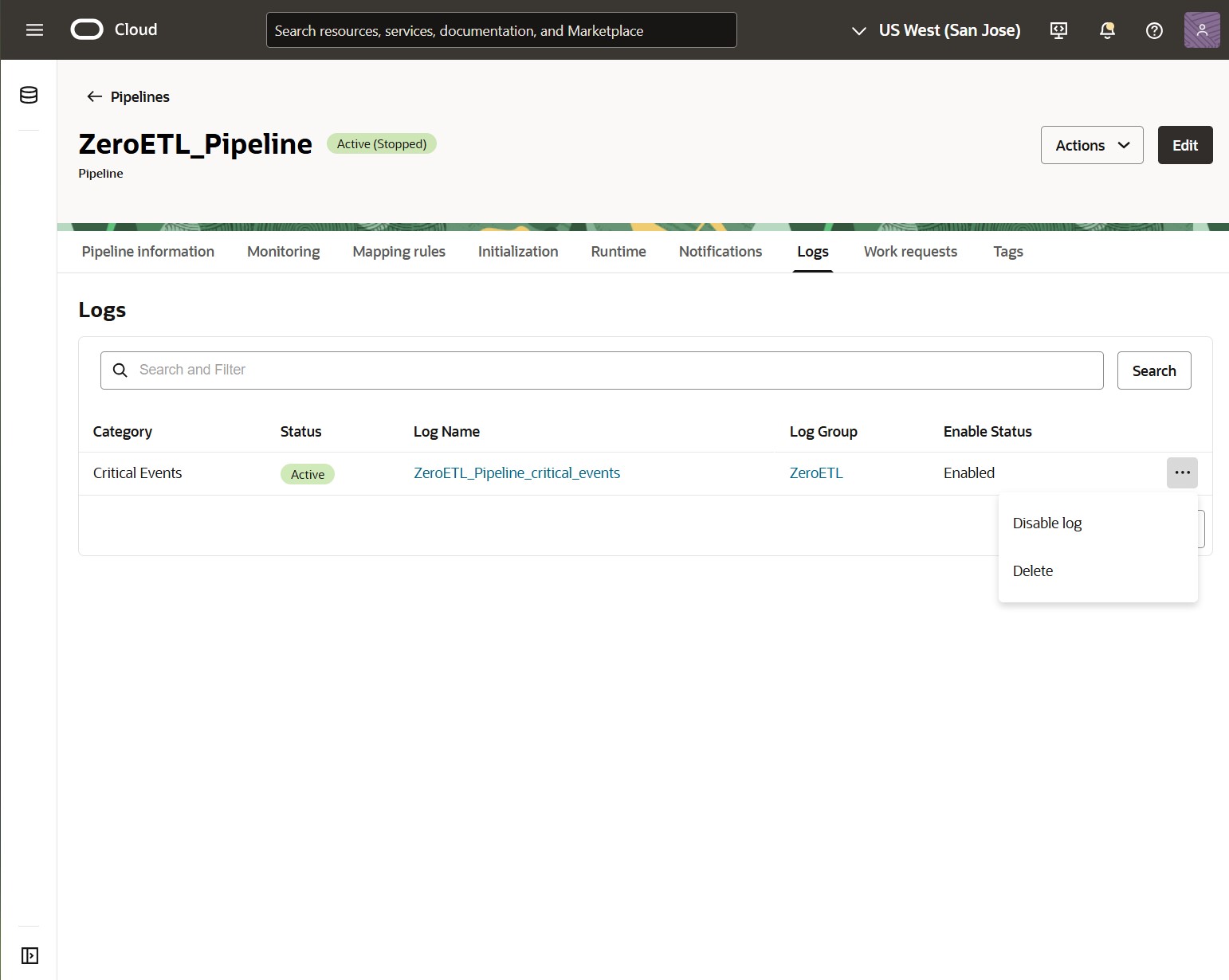Open the main navigation hamburger menu
Screen dimensions: 1229x980
coord(33,29)
